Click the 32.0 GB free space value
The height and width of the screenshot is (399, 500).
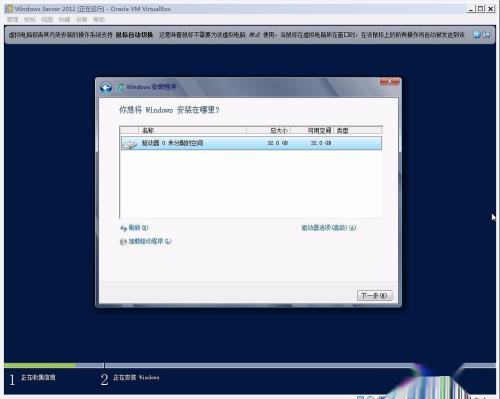[x=320, y=143]
